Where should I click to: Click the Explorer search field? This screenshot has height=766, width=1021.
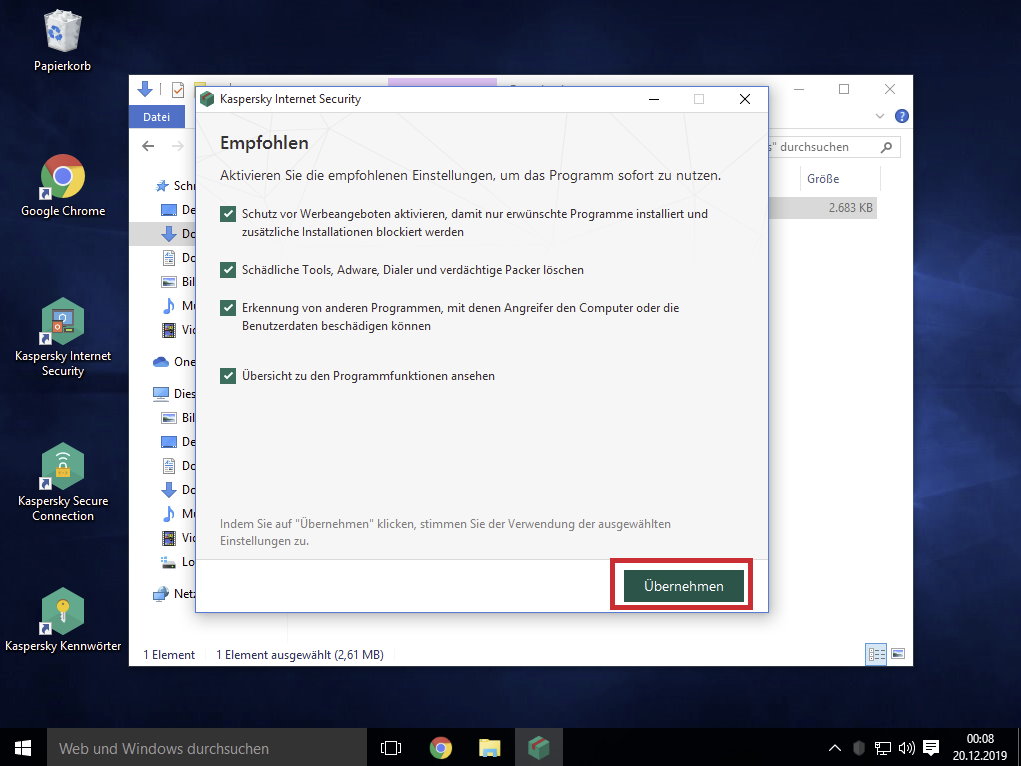[x=833, y=147]
